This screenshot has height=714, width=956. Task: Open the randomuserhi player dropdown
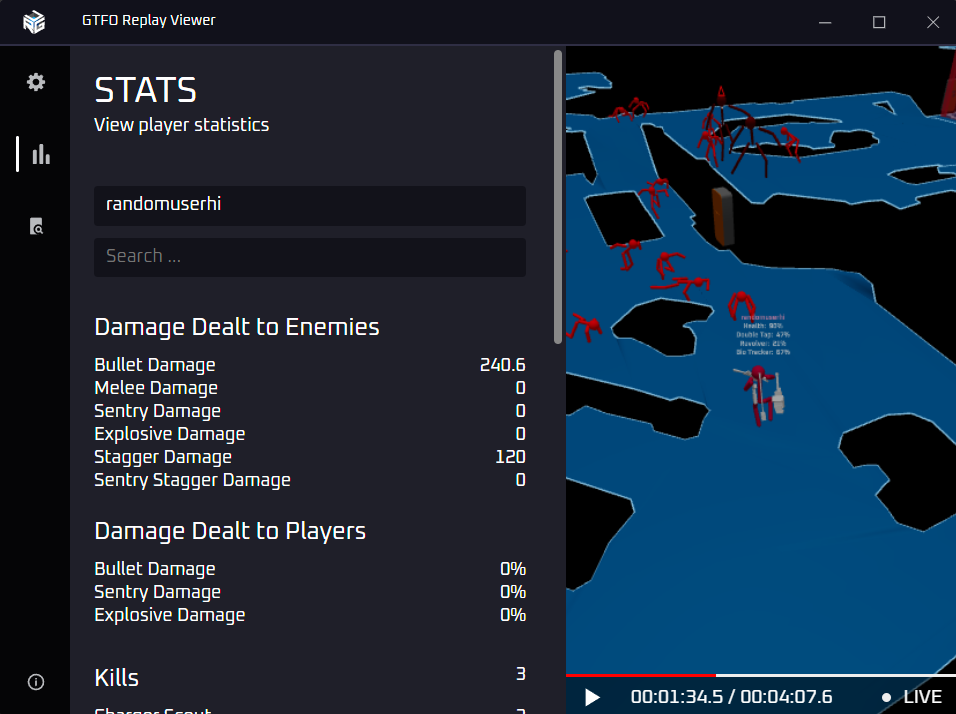[310, 205]
